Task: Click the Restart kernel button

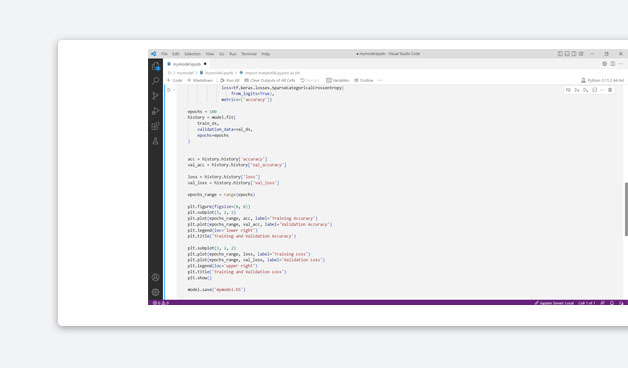Action: coord(310,80)
